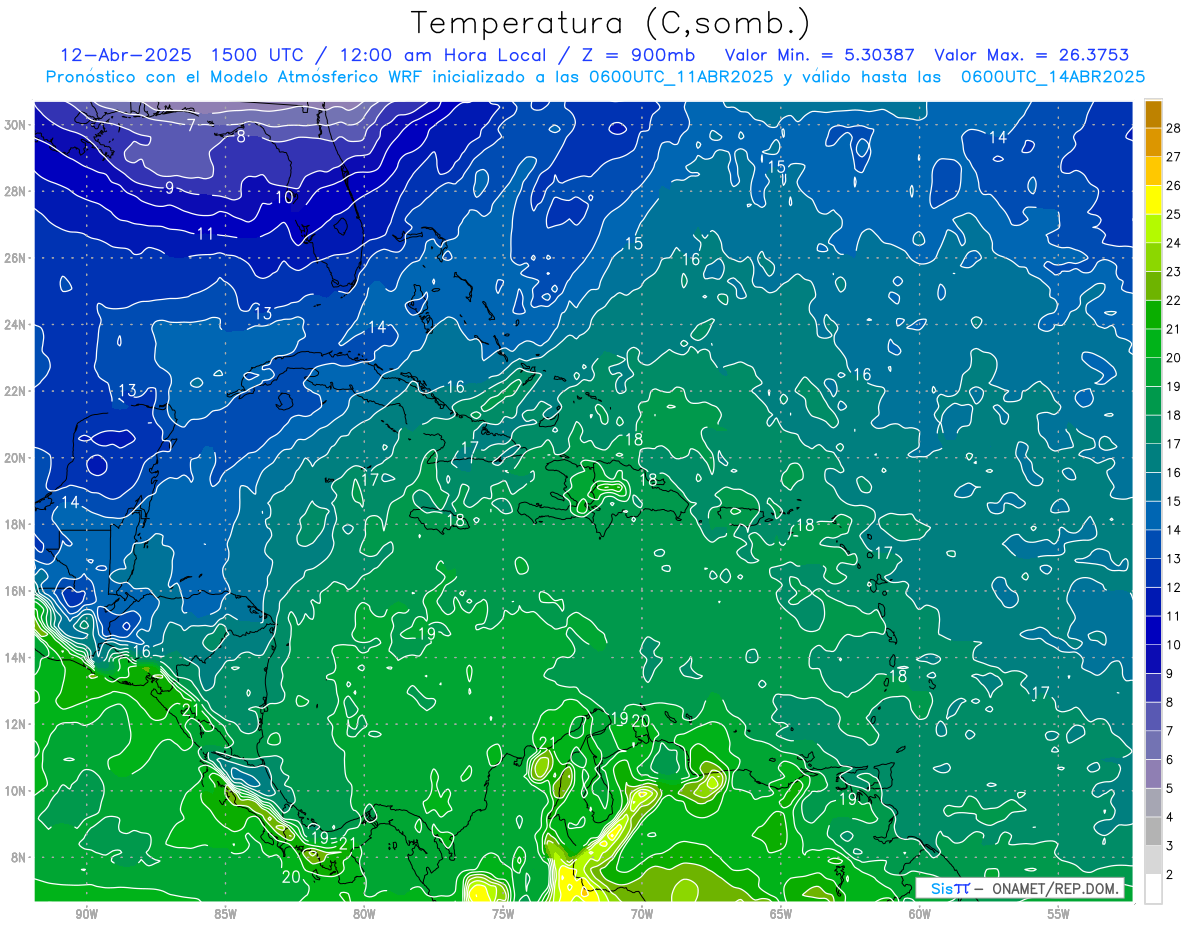Image resolution: width=1200 pixels, height=927 pixels.
Task: Click the 20N latitude axis label
Action: tap(17, 458)
